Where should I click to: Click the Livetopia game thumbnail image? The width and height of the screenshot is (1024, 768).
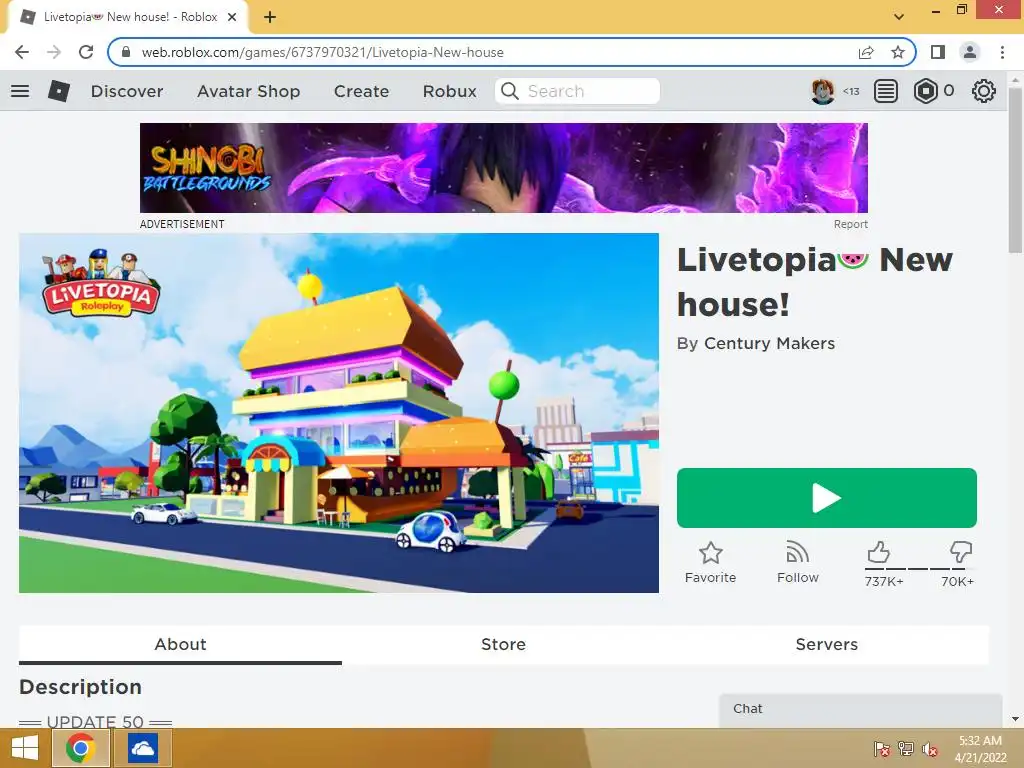click(338, 413)
